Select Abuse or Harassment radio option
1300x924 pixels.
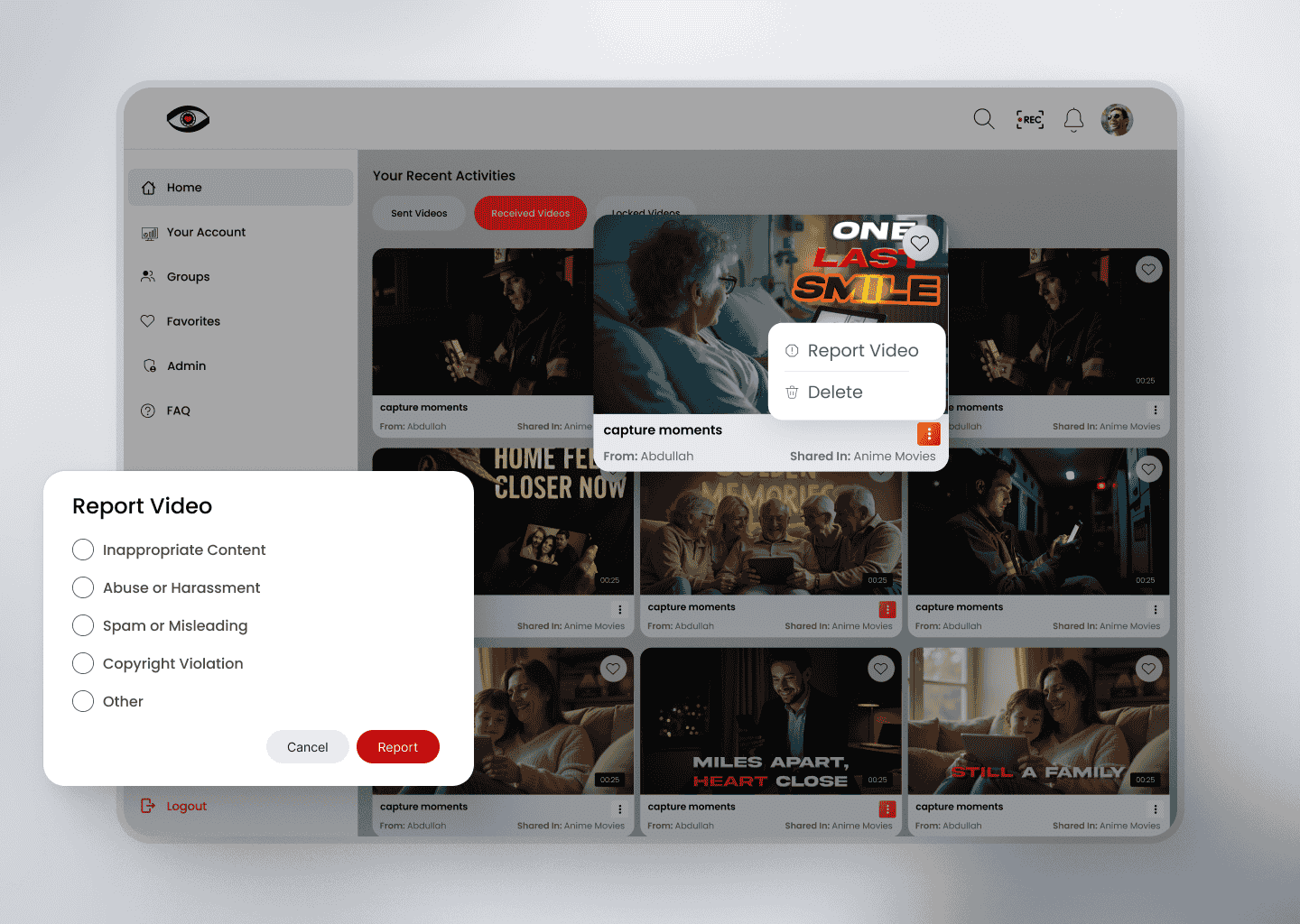(x=83, y=587)
